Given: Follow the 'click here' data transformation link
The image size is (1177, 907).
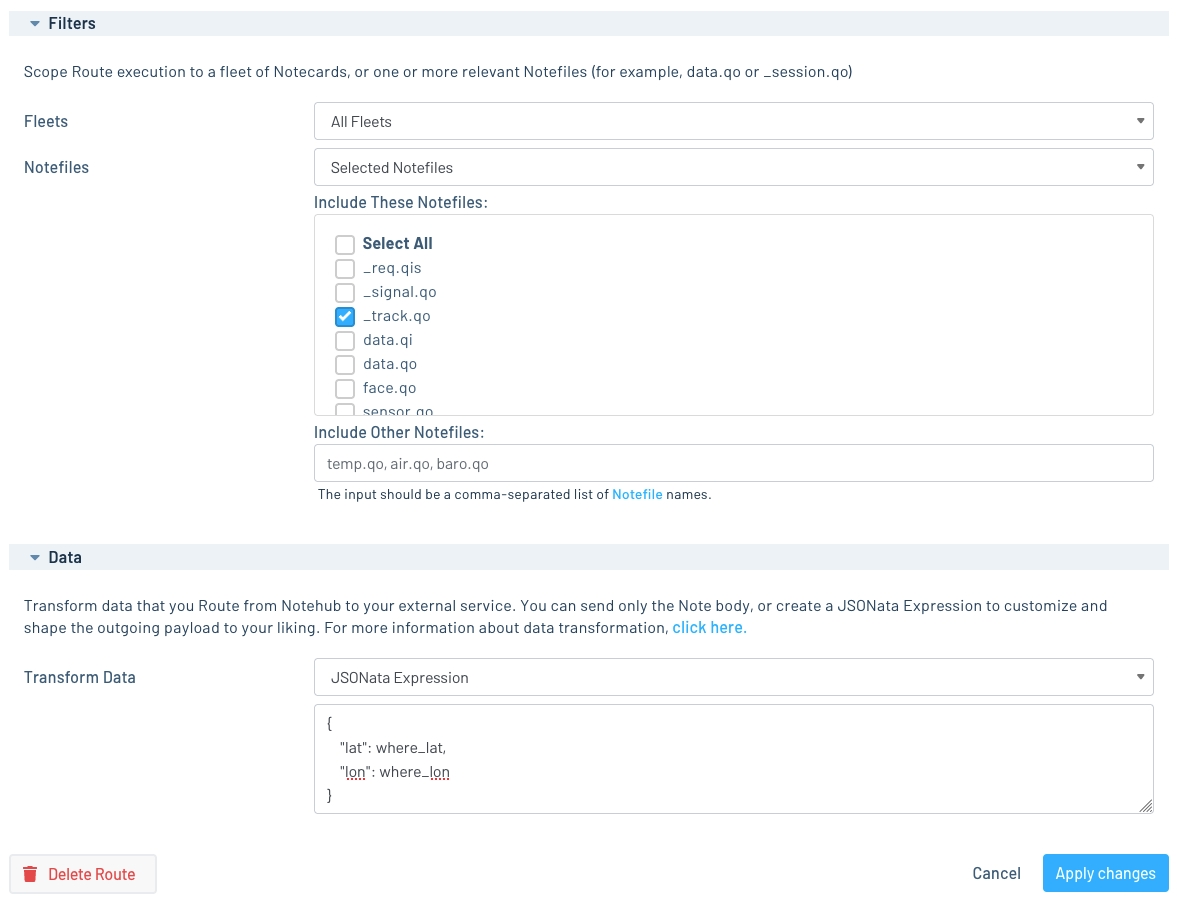Looking at the screenshot, I should pos(709,628).
